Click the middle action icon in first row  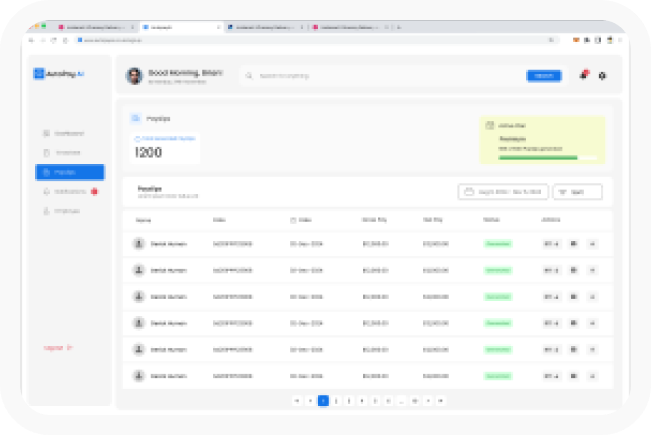(x=574, y=243)
